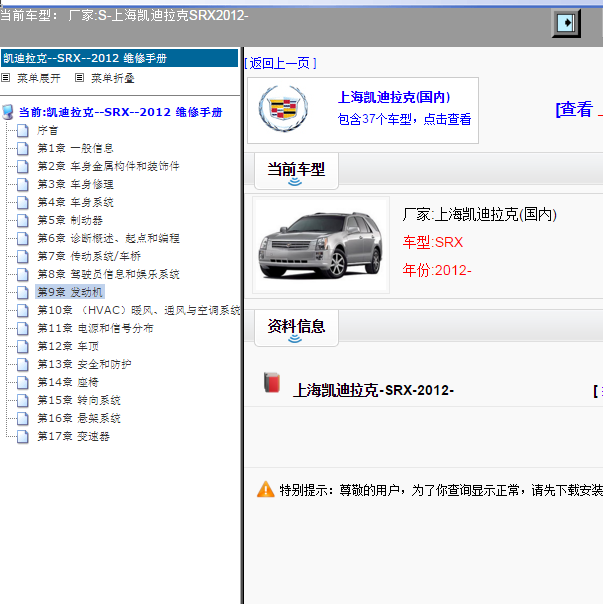Open 序言 in the tree

coord(47,130)
